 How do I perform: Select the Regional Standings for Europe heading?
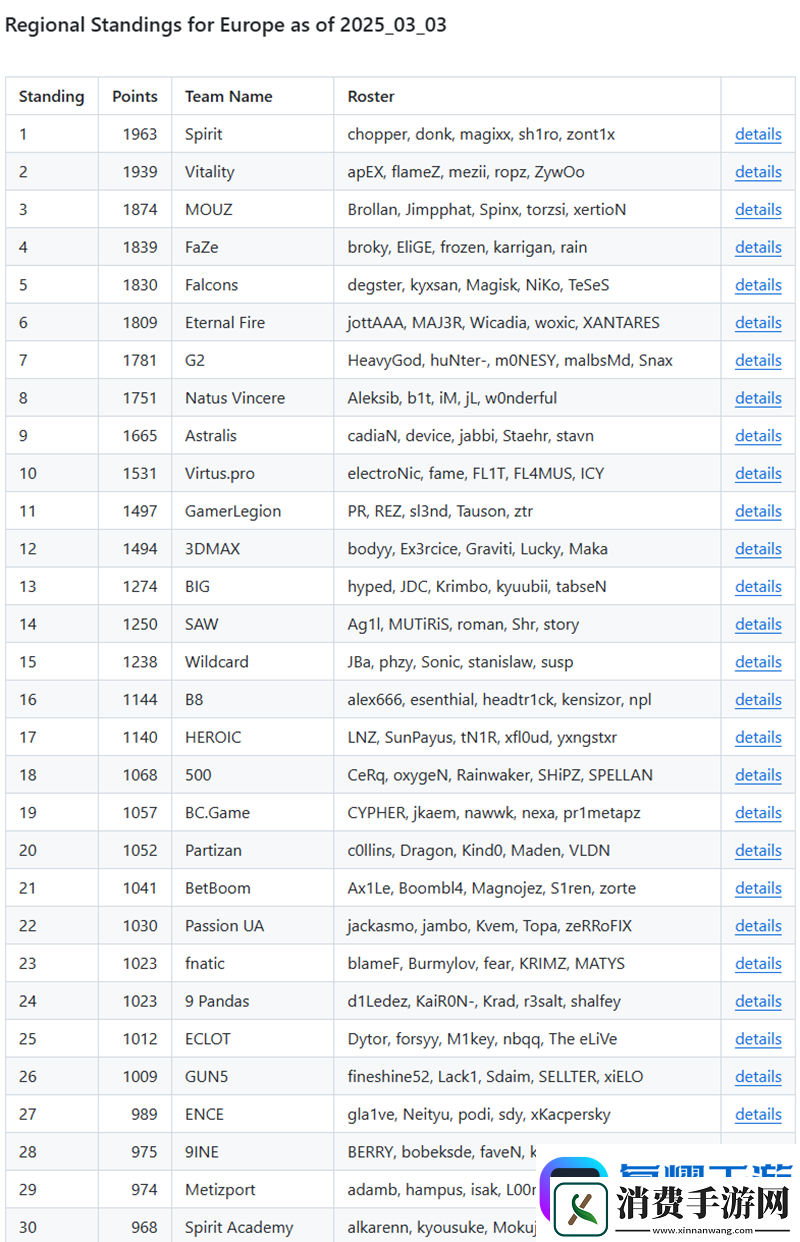coord(226,25)
